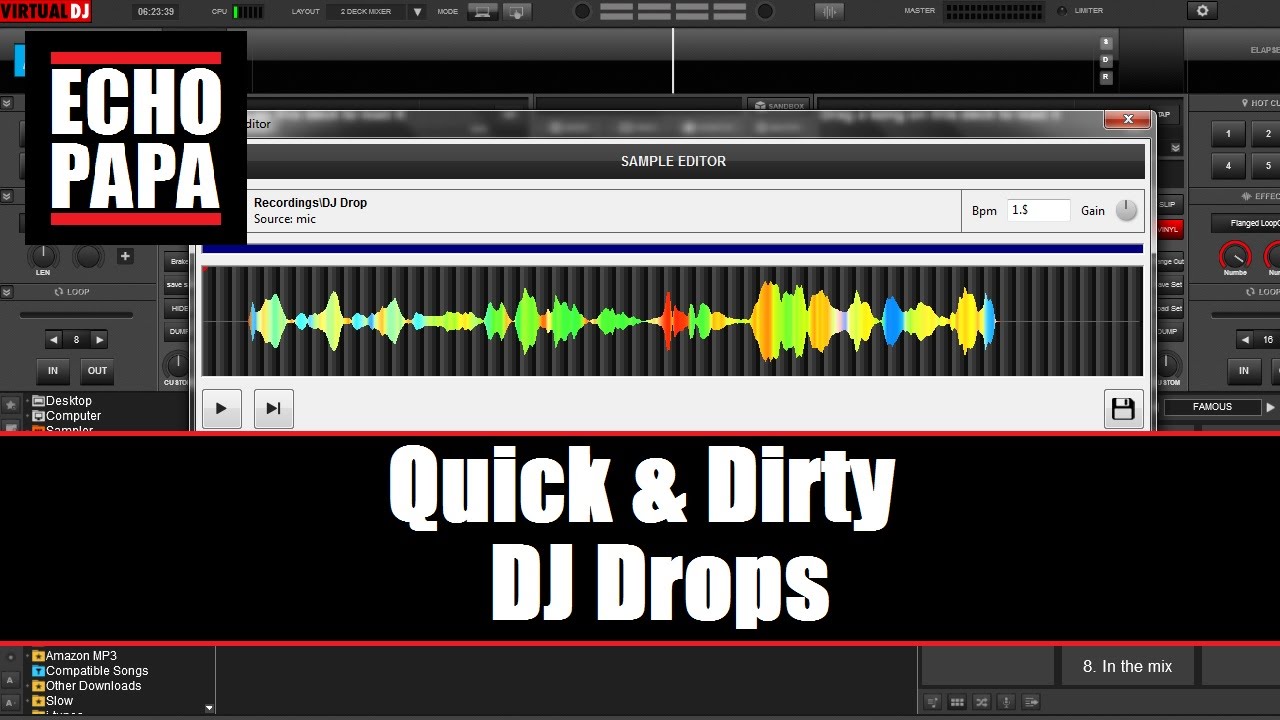Open the Amazon MP3 folder

(75, 656)
